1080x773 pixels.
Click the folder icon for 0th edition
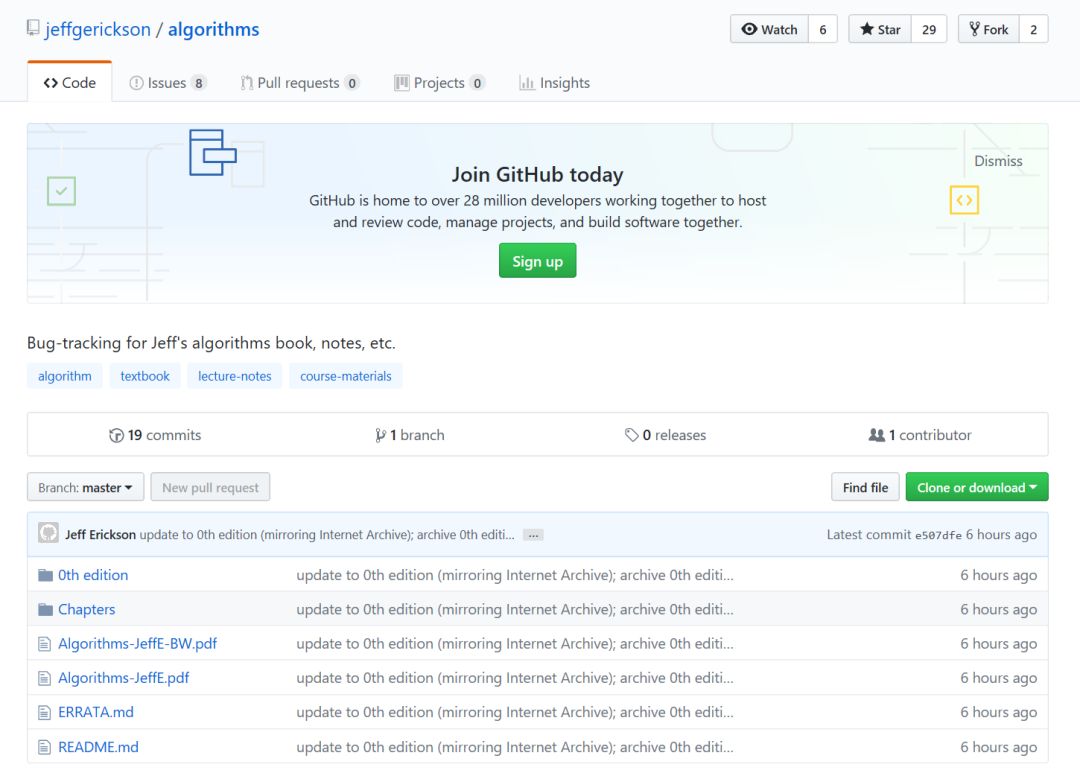[x=45, y=575]
